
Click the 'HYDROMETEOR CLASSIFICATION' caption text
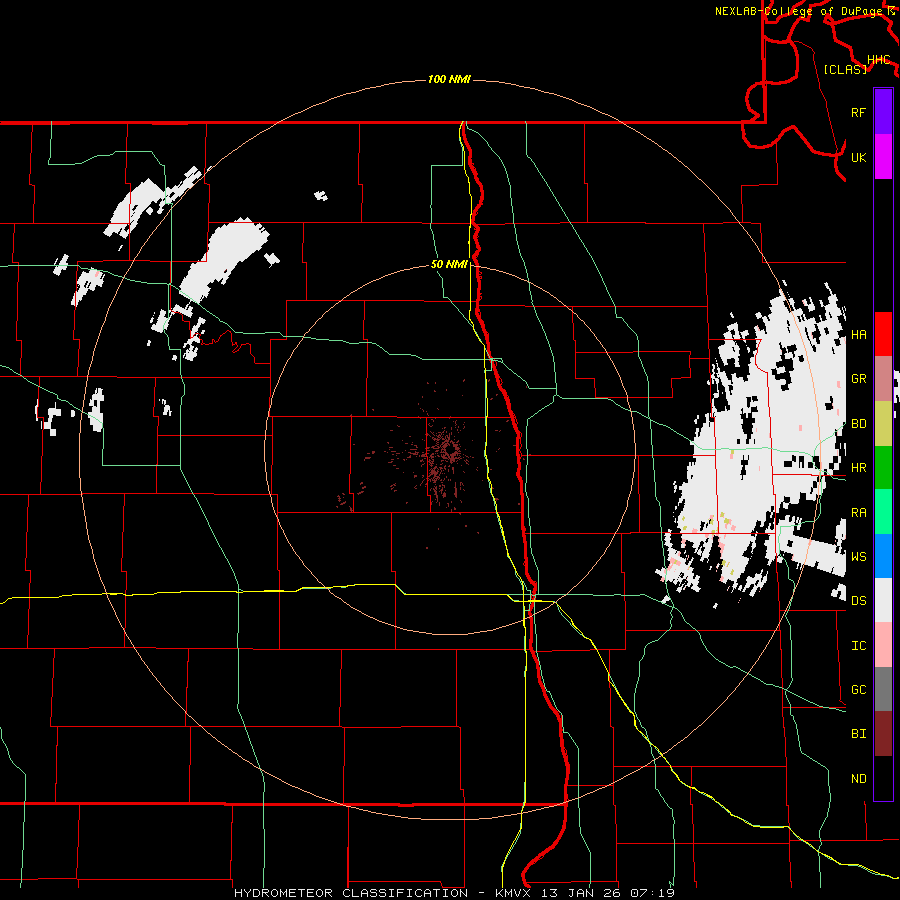[351, 893]
